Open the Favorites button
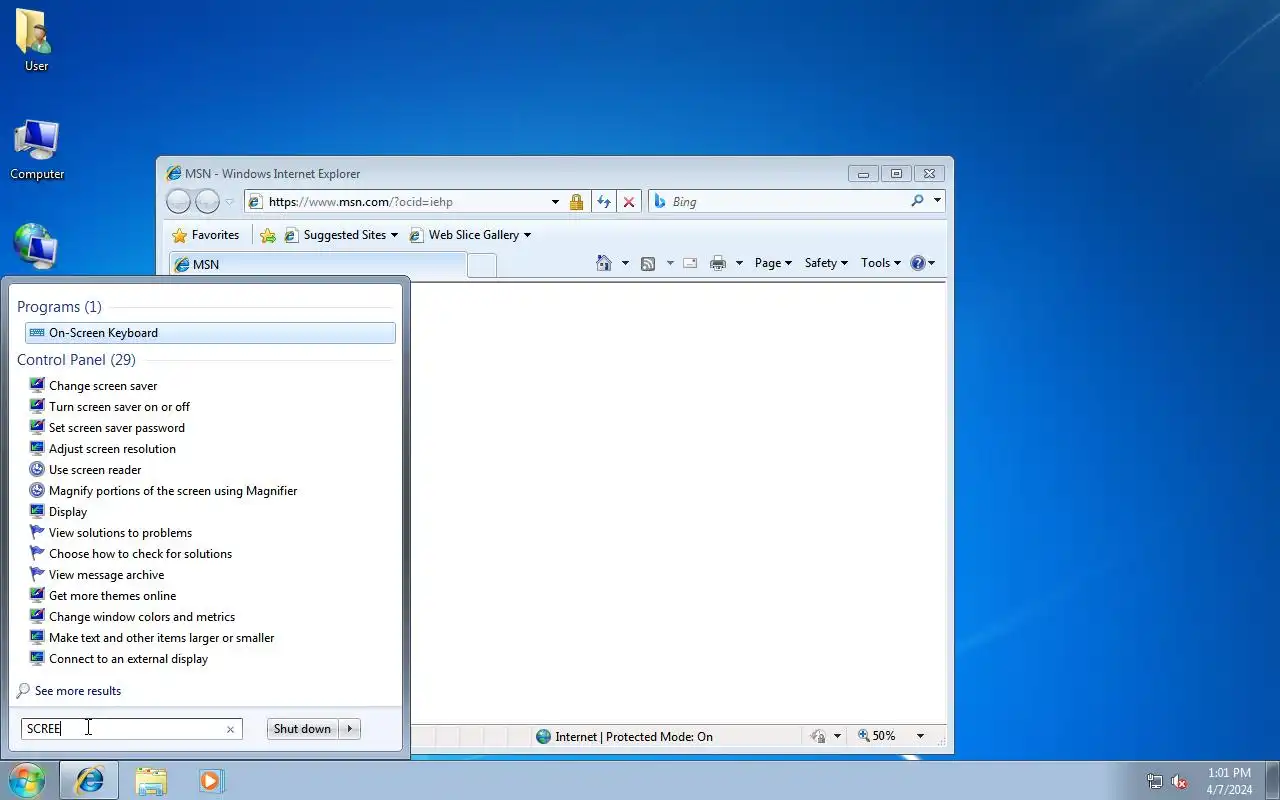This screenshot has width=1280, height=800. (206, 235)
